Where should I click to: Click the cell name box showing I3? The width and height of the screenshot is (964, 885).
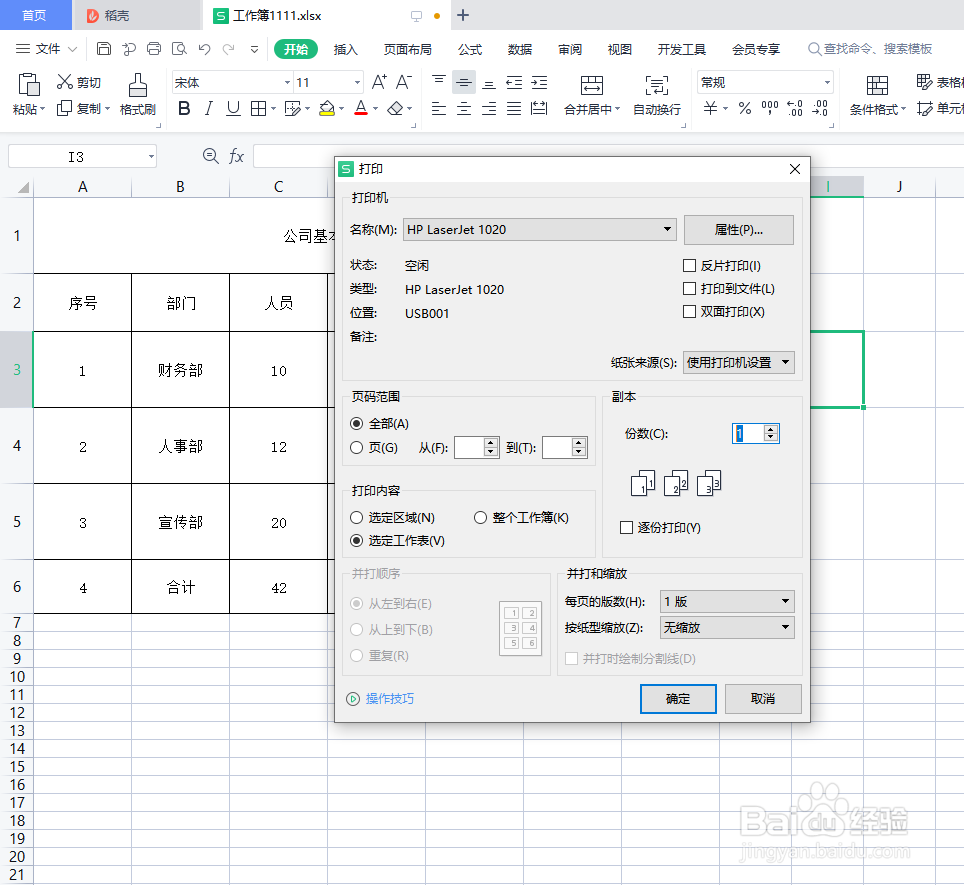[75, 156]
